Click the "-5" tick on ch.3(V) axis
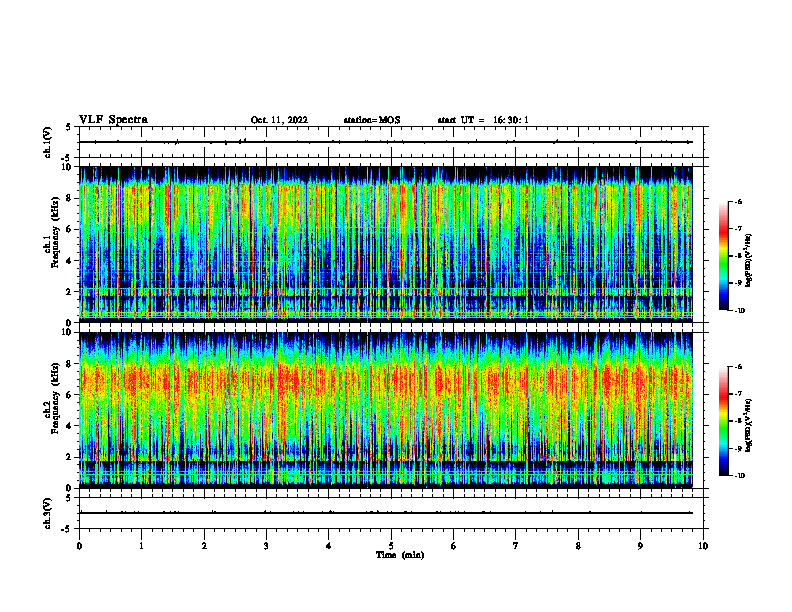The width and height of the screenshot is (792, 612). (x=68, y=529)
